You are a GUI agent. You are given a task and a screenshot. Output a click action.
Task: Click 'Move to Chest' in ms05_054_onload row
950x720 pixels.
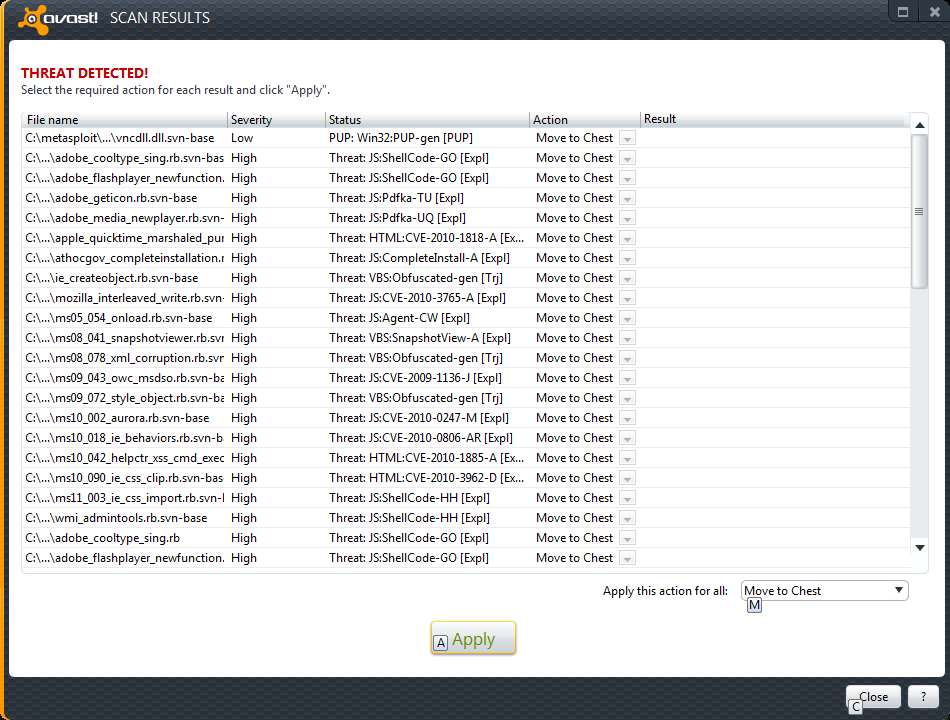pos(574,318)
